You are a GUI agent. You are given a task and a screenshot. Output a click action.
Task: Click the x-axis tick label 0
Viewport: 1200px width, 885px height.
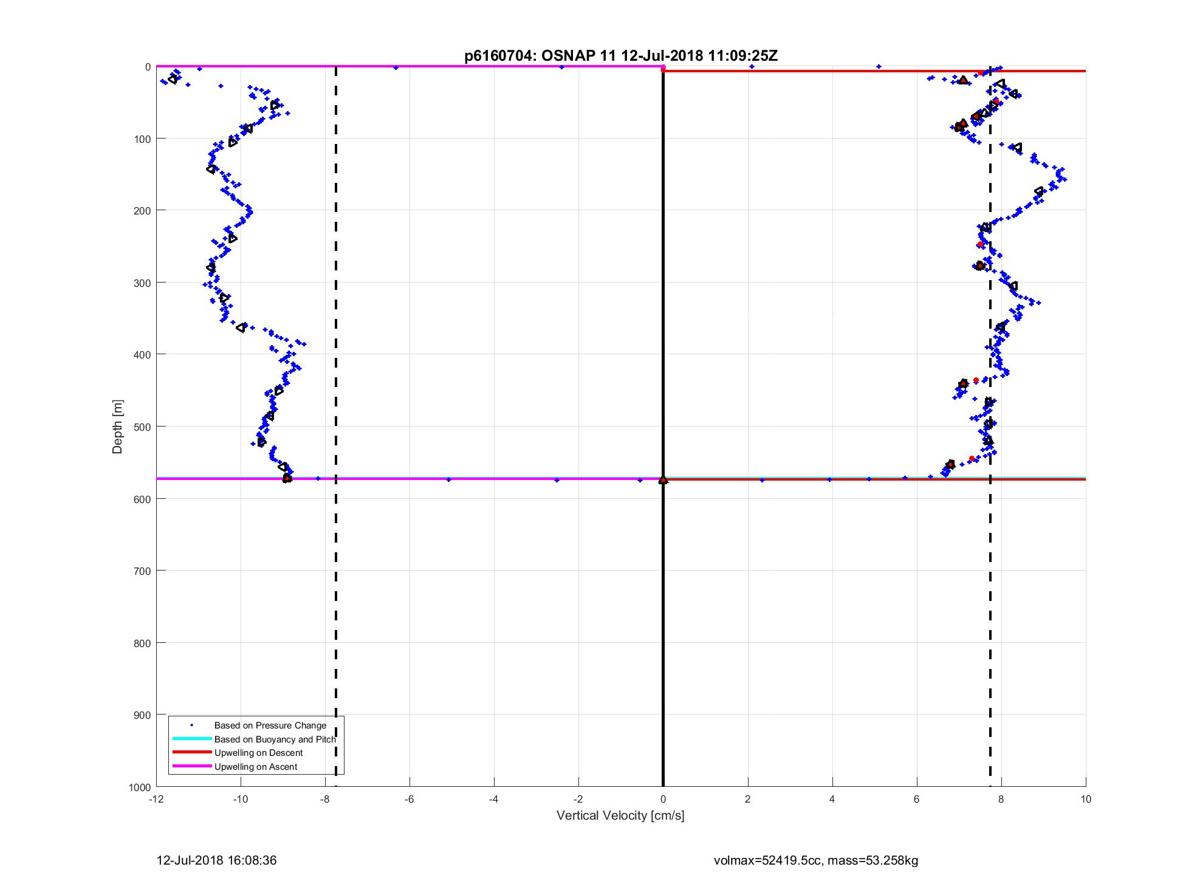(x=663, y=799)
